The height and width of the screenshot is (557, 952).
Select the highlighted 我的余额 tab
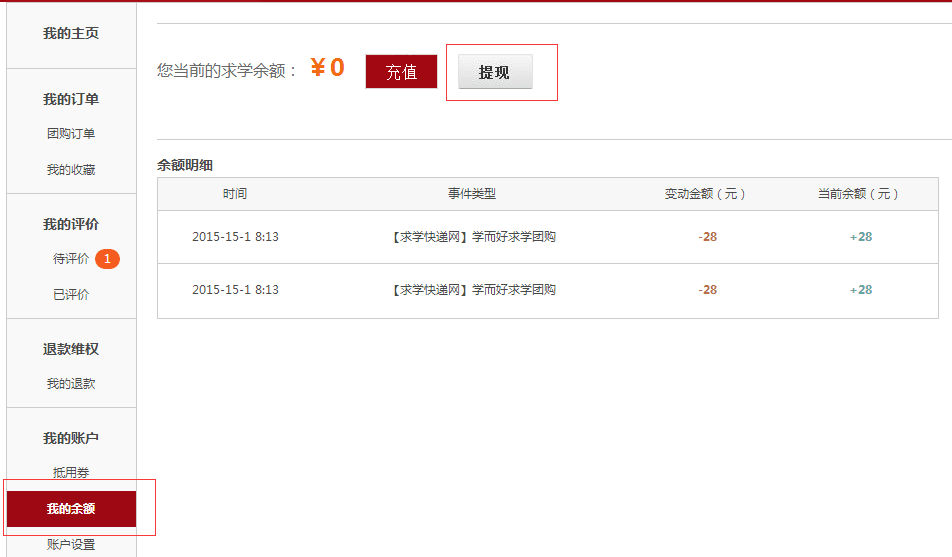click(x=71, y=509)
